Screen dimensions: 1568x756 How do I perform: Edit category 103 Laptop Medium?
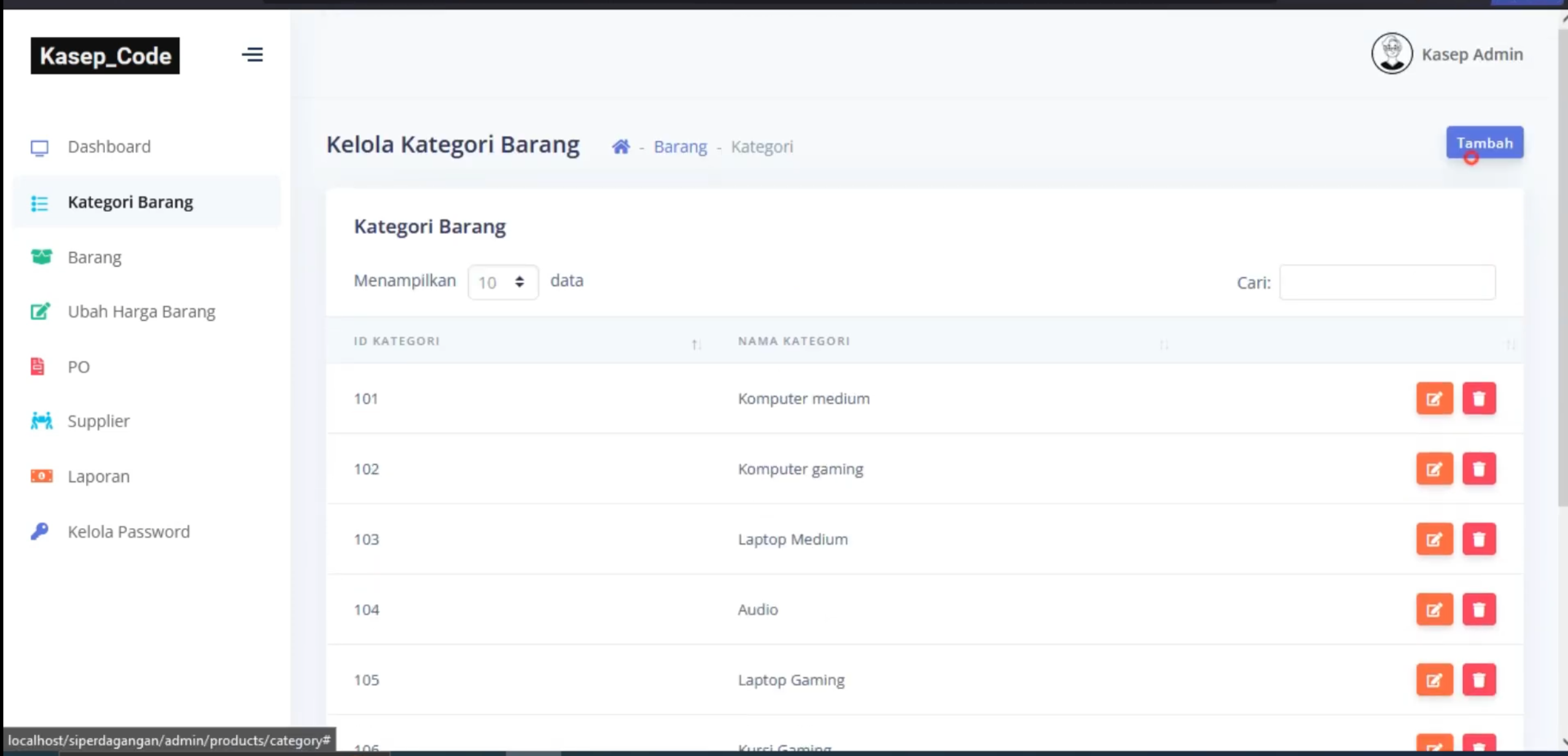[1435, 539]
